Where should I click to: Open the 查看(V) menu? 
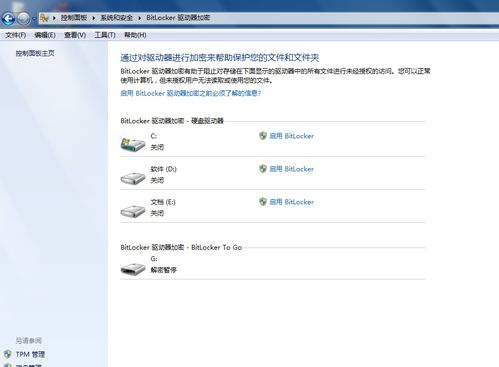(x=75, y=35)
